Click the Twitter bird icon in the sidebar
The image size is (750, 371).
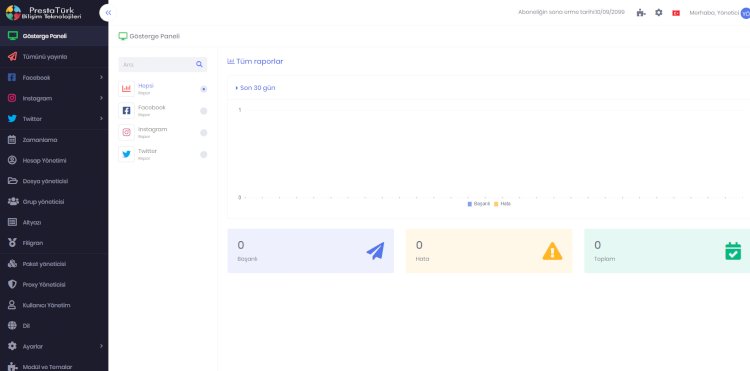(x=12, y=119)
